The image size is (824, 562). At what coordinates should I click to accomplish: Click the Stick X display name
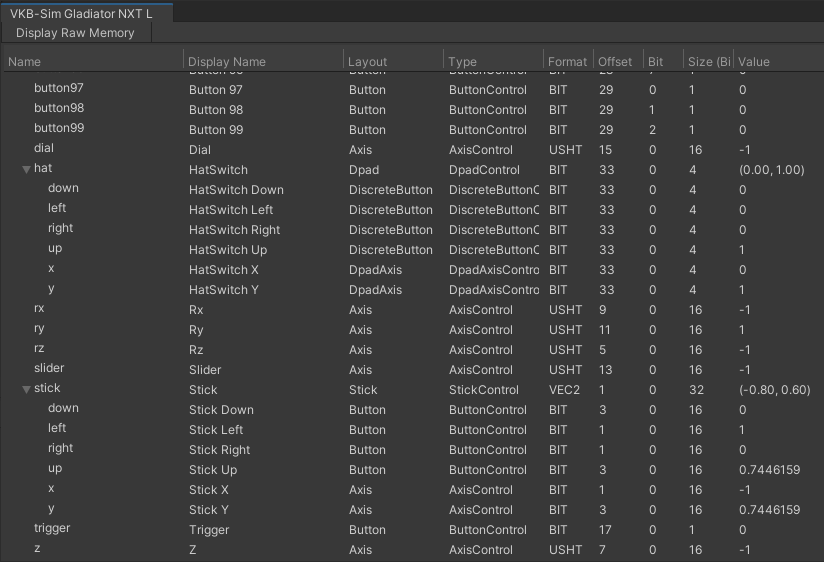point(209,489)
